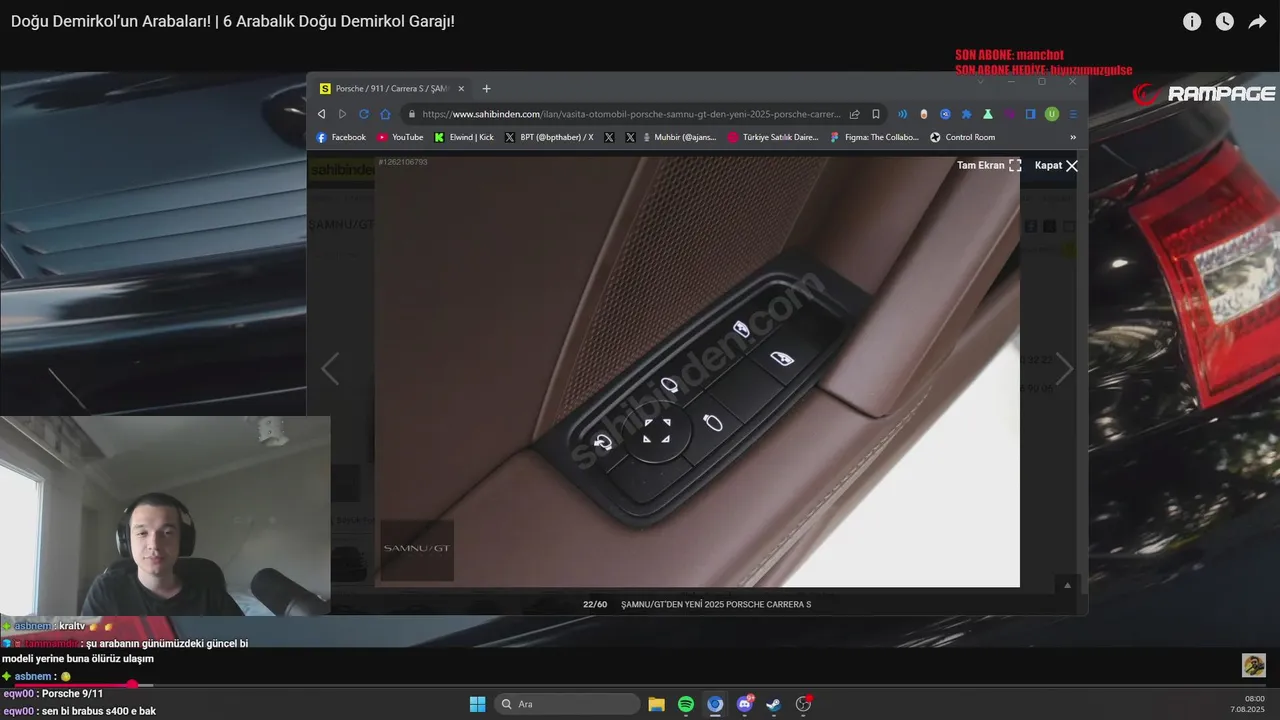This screenshot has width=1280, height=720.
Task: Click the 22/60 photo counter
Action: 595,604
